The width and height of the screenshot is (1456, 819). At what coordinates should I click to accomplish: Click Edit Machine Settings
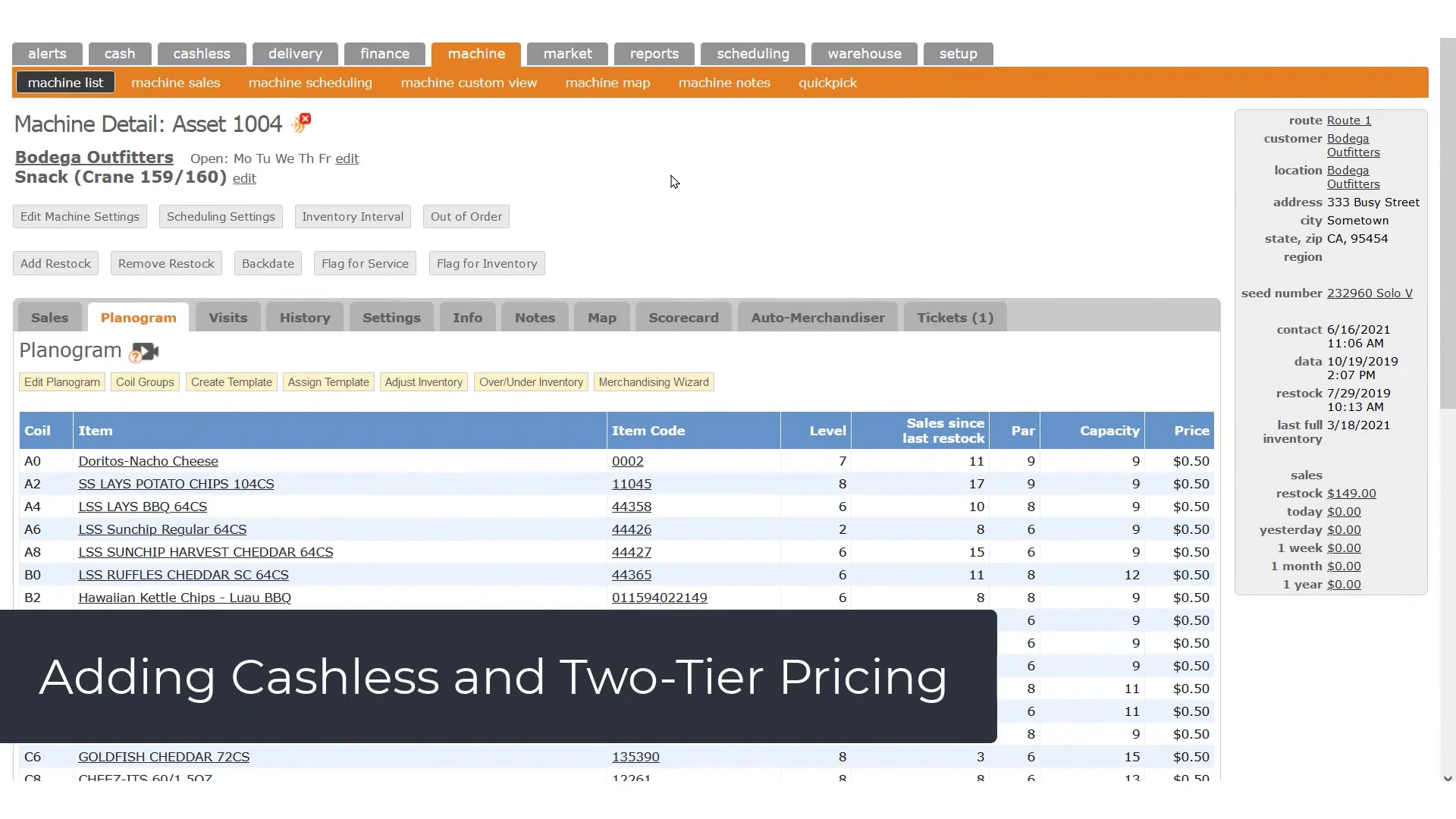[79, 216]
